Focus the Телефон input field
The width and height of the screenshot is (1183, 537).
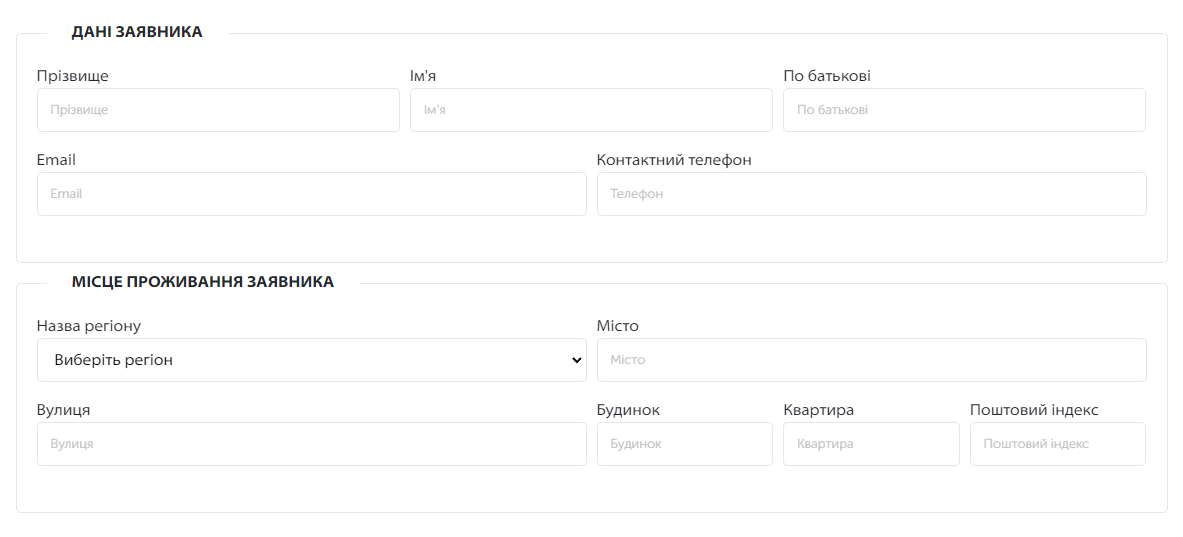871,194
